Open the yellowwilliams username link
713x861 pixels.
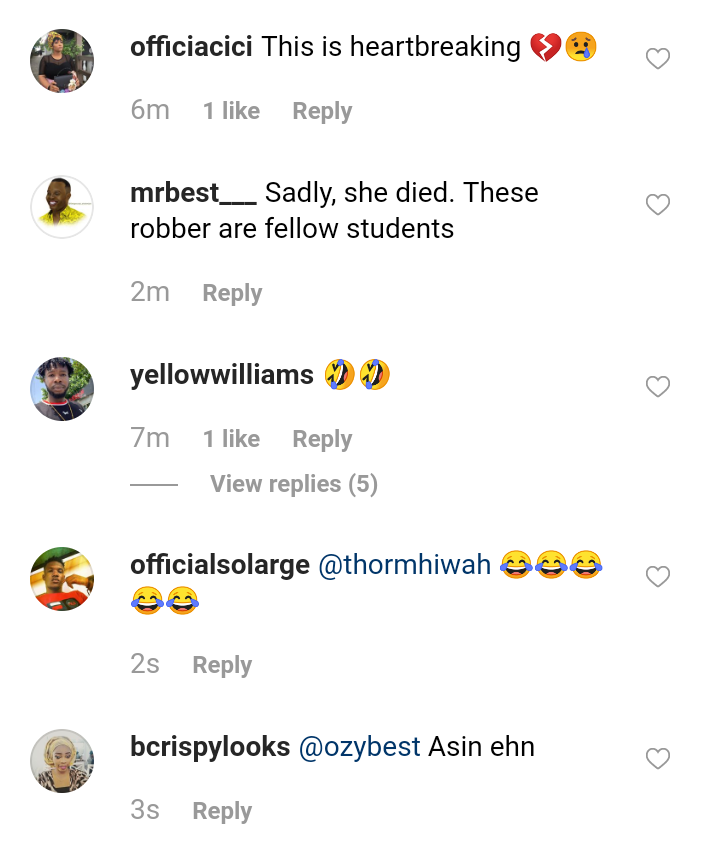[222, 375]
